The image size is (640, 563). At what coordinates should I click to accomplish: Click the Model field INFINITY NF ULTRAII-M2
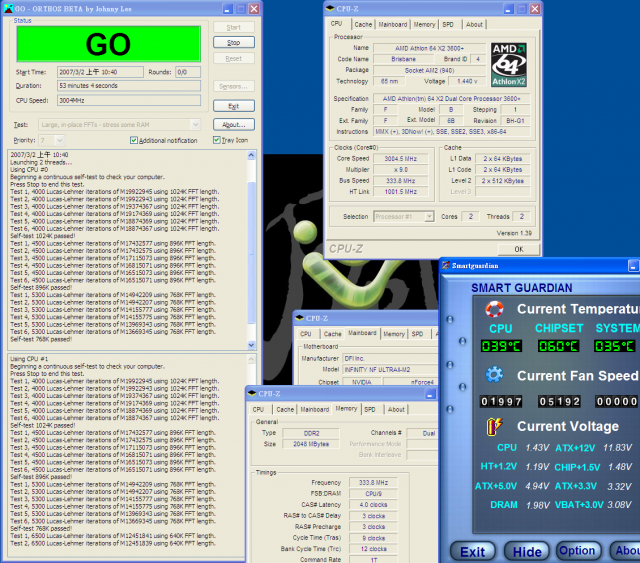[390, 369]
